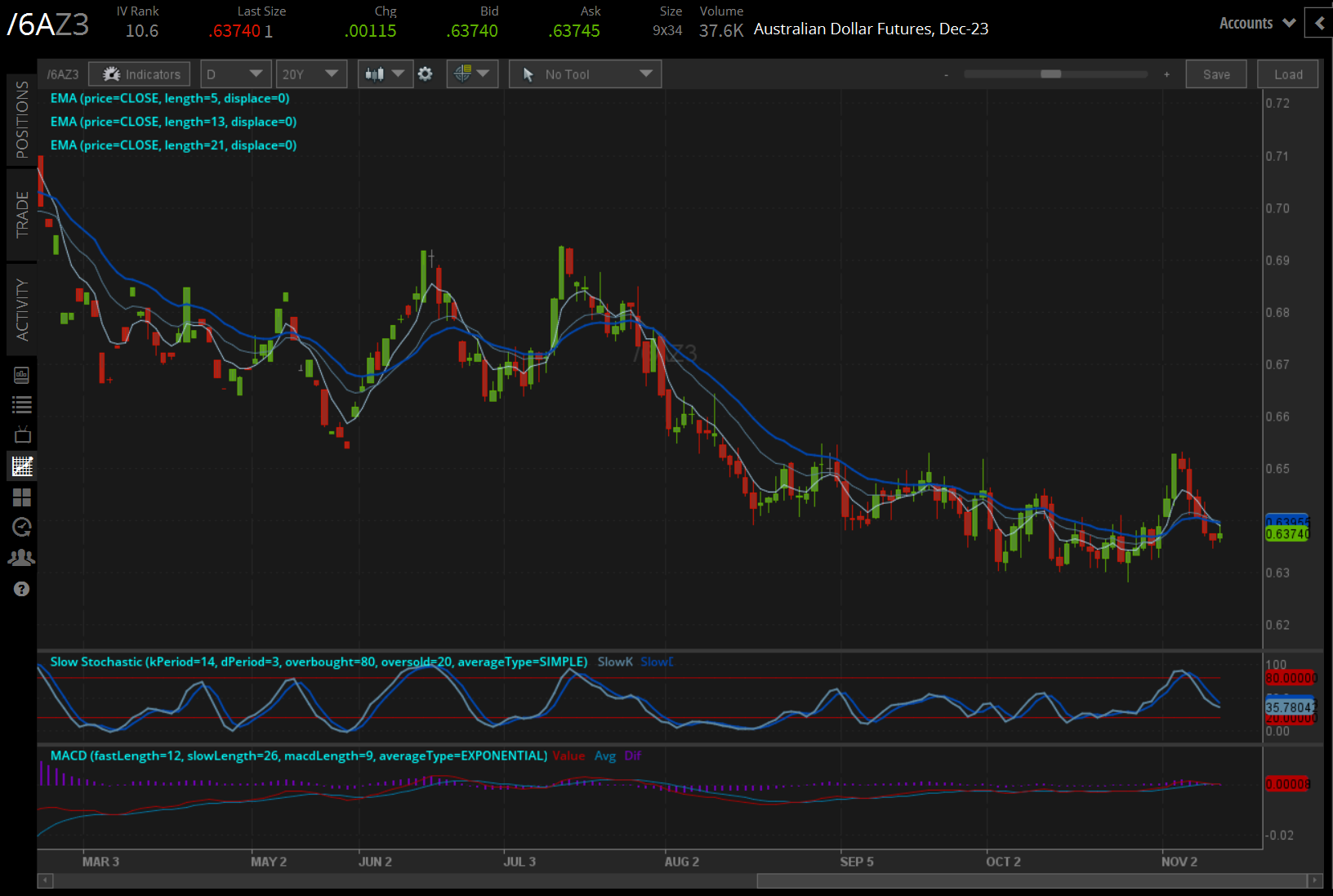This screenshot has height=896, width=1333.
Task: Click the chart zoom slider handle
Action: click(x=1050, y=74)
